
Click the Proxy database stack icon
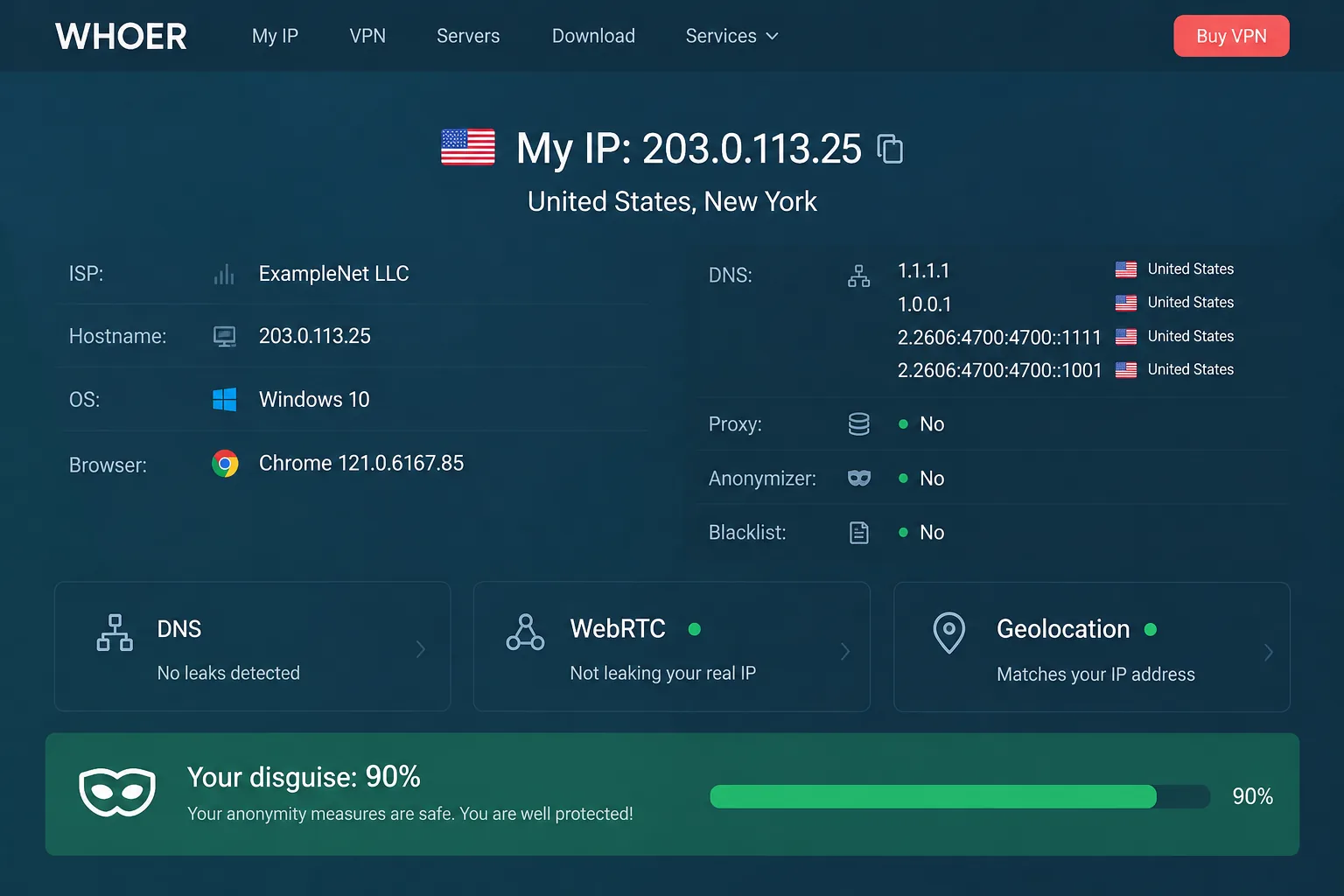pyautogui.click(x=859, y=424)
